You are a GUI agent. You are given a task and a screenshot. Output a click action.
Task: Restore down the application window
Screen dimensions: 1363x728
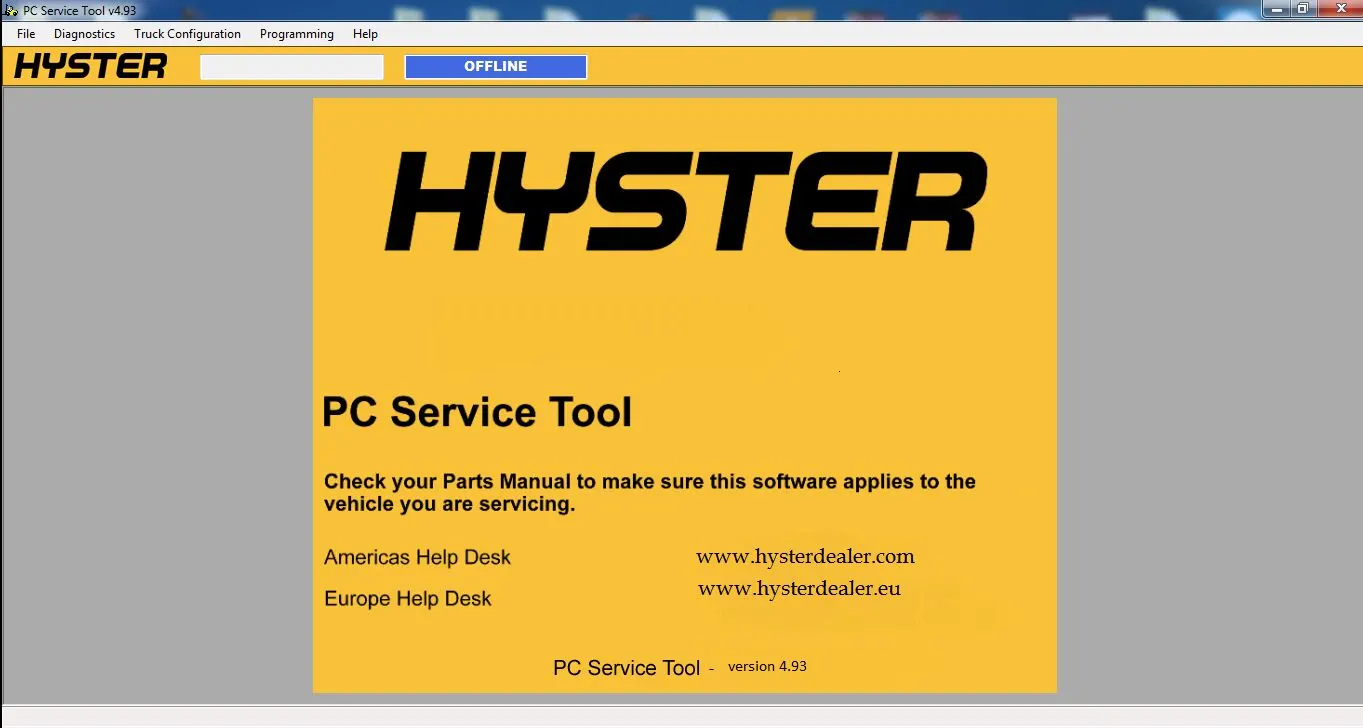click(1302, 9)
